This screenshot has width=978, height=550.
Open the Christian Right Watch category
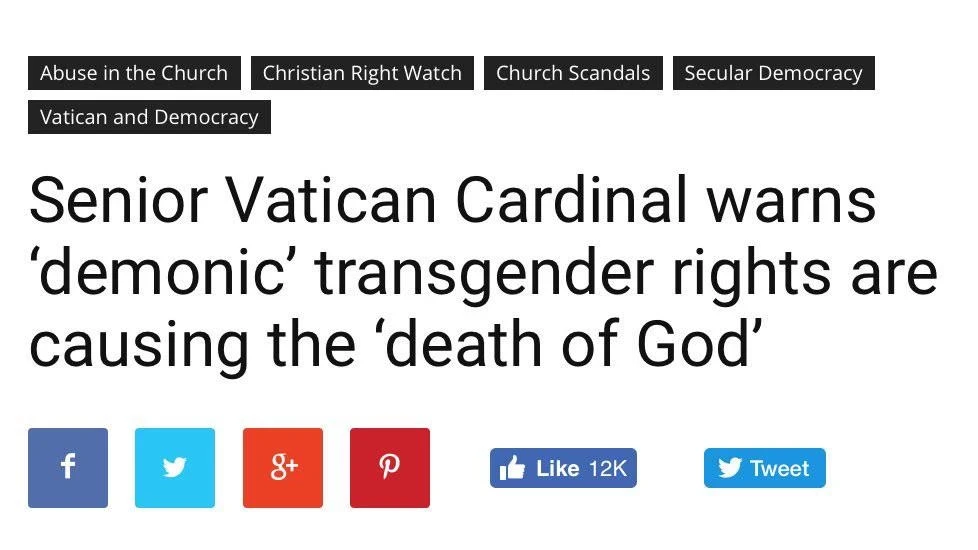pos(362,73)
